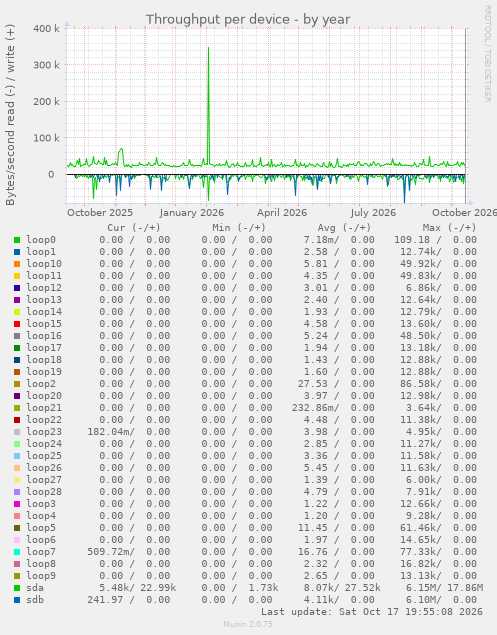The width and height of the screenshot is (497, 635).
Task: Click the October 2025 x-axis label
Action: pos(100,213)
